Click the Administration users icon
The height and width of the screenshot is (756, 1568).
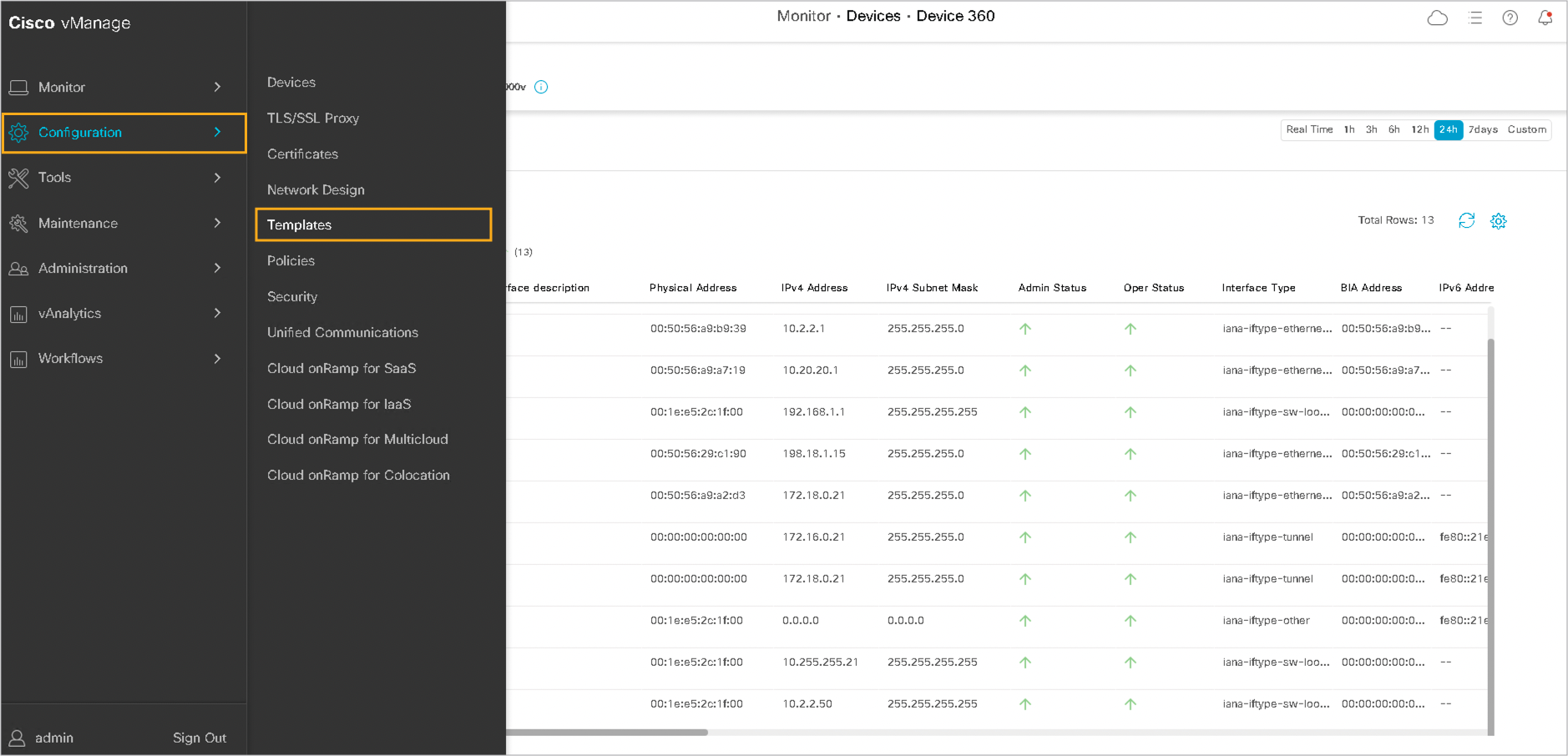click(18, 269)
